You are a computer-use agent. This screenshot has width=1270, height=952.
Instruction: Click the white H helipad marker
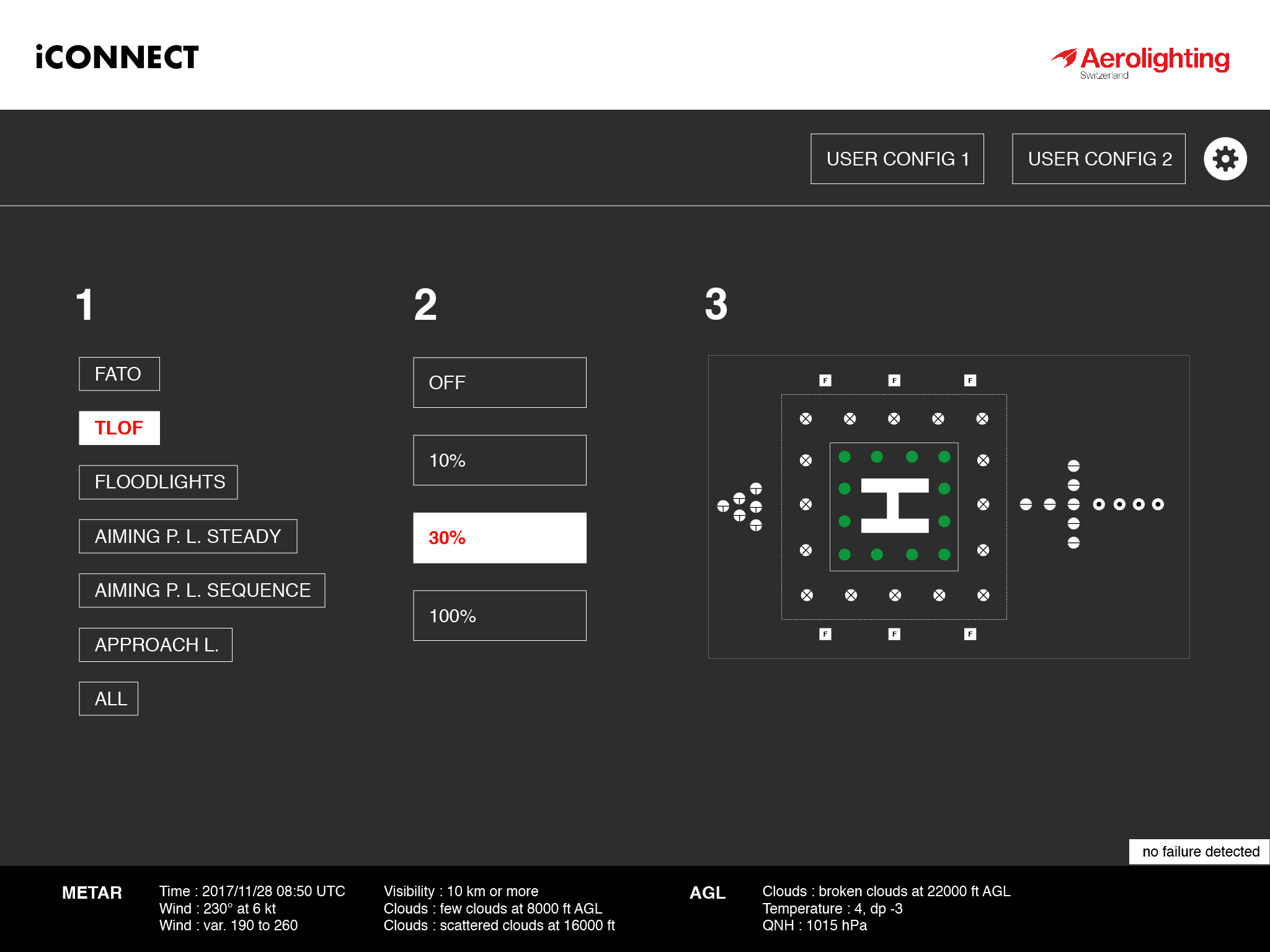coord(894,506)
